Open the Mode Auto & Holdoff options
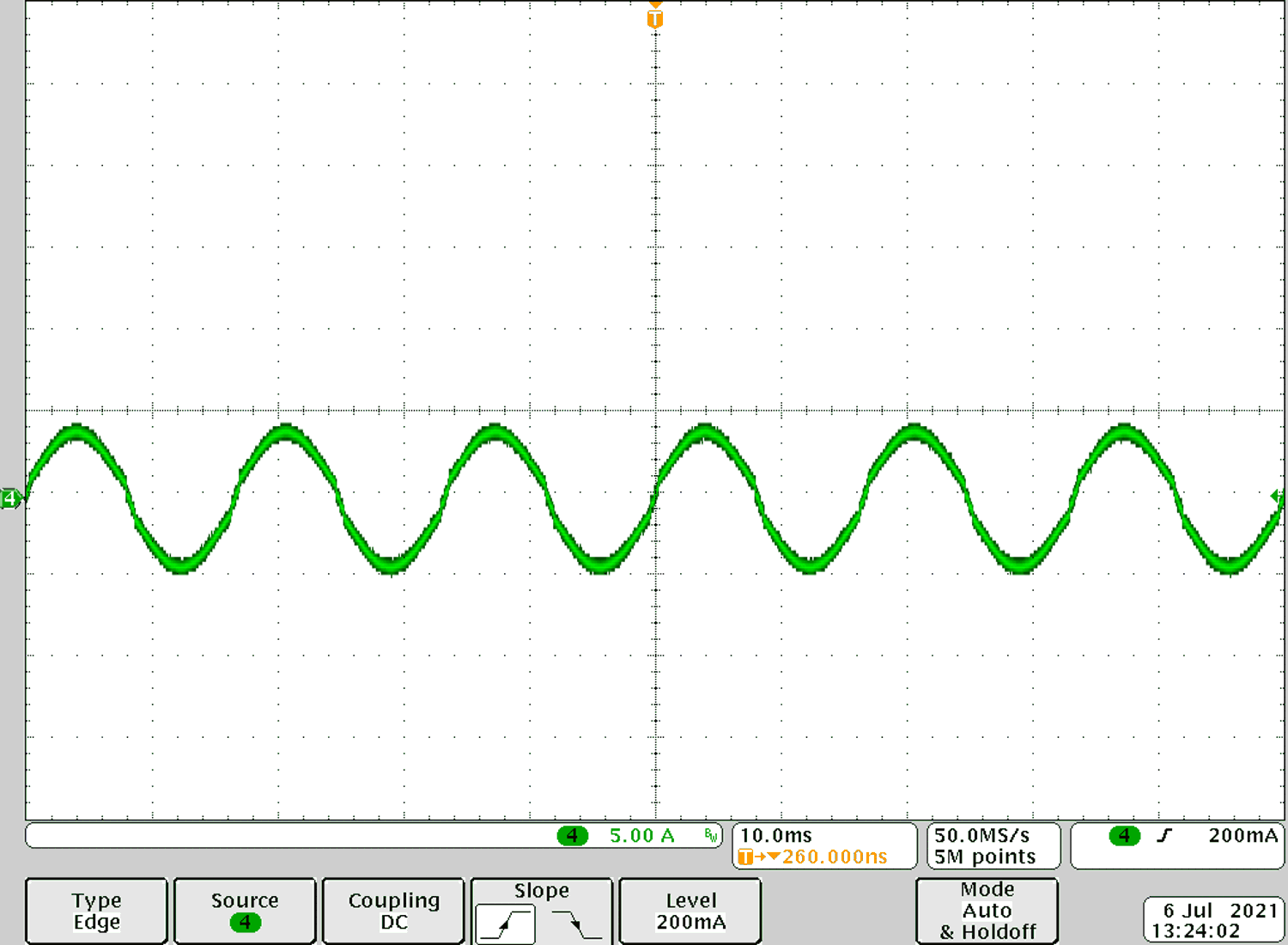Image resolution: width=1288 pixels, height=945 pixels. point(986,911)
